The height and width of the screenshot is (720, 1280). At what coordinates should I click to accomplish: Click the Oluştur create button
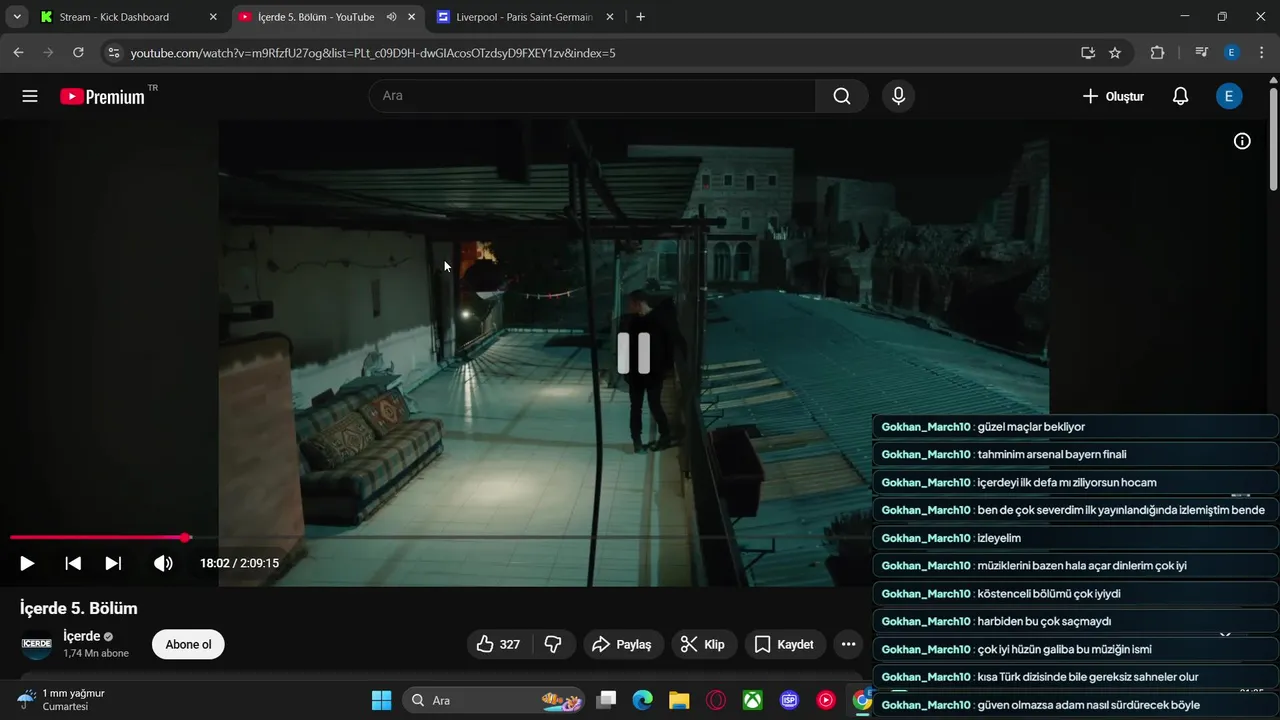coord(1113,96)
